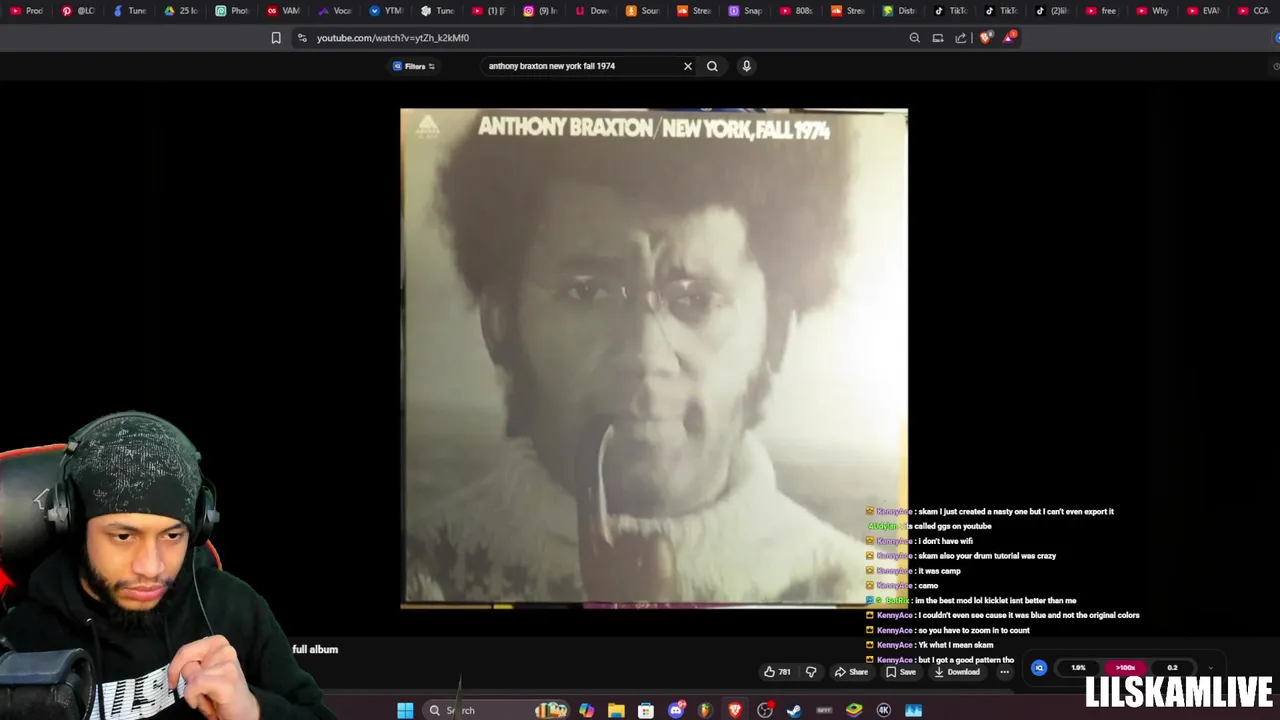Switch to the 'CCA' YouTube tab
The height and width of the screenshot is (720, 1280).
(x=1254, y=11)
